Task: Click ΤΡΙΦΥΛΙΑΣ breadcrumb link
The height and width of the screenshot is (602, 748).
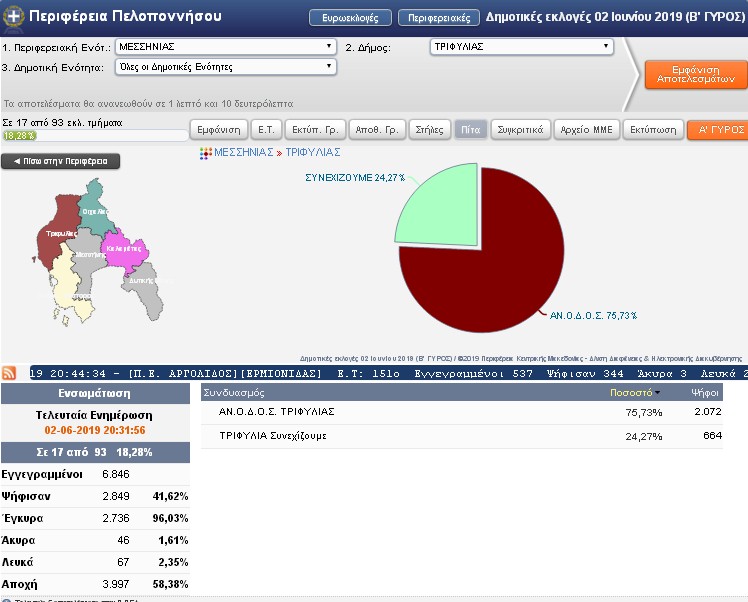Action: pos(313,153)
